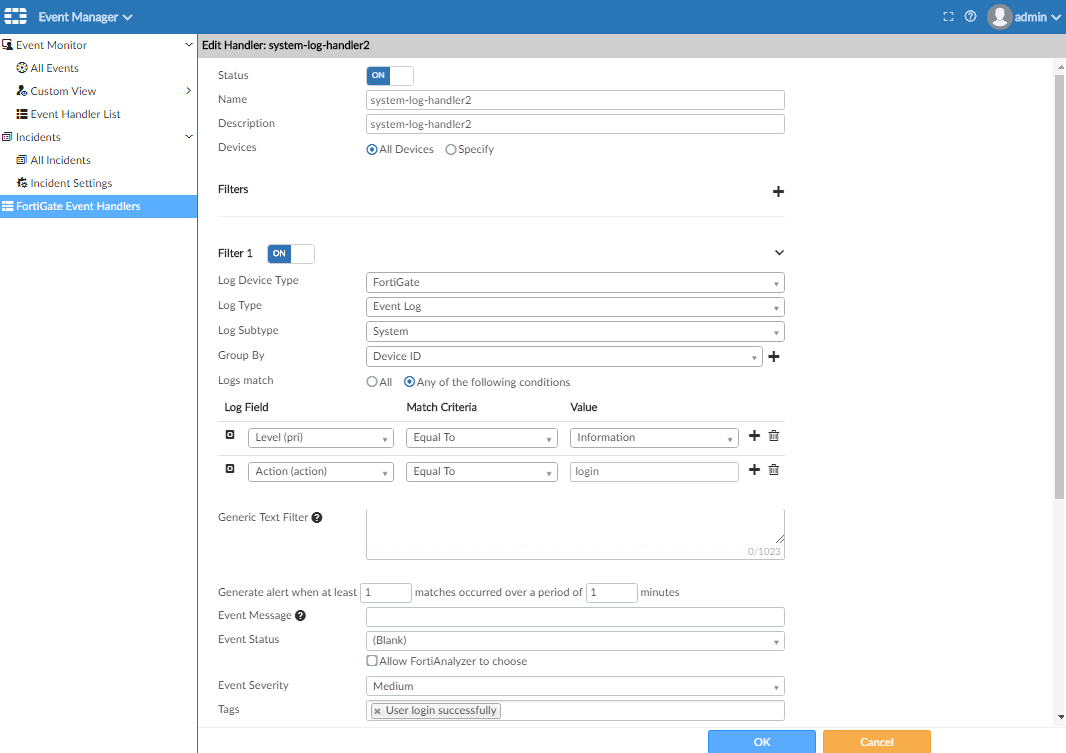The image size is (1066, 753).
Task: Select the Specify devices radio button
Action: point(451,150)
